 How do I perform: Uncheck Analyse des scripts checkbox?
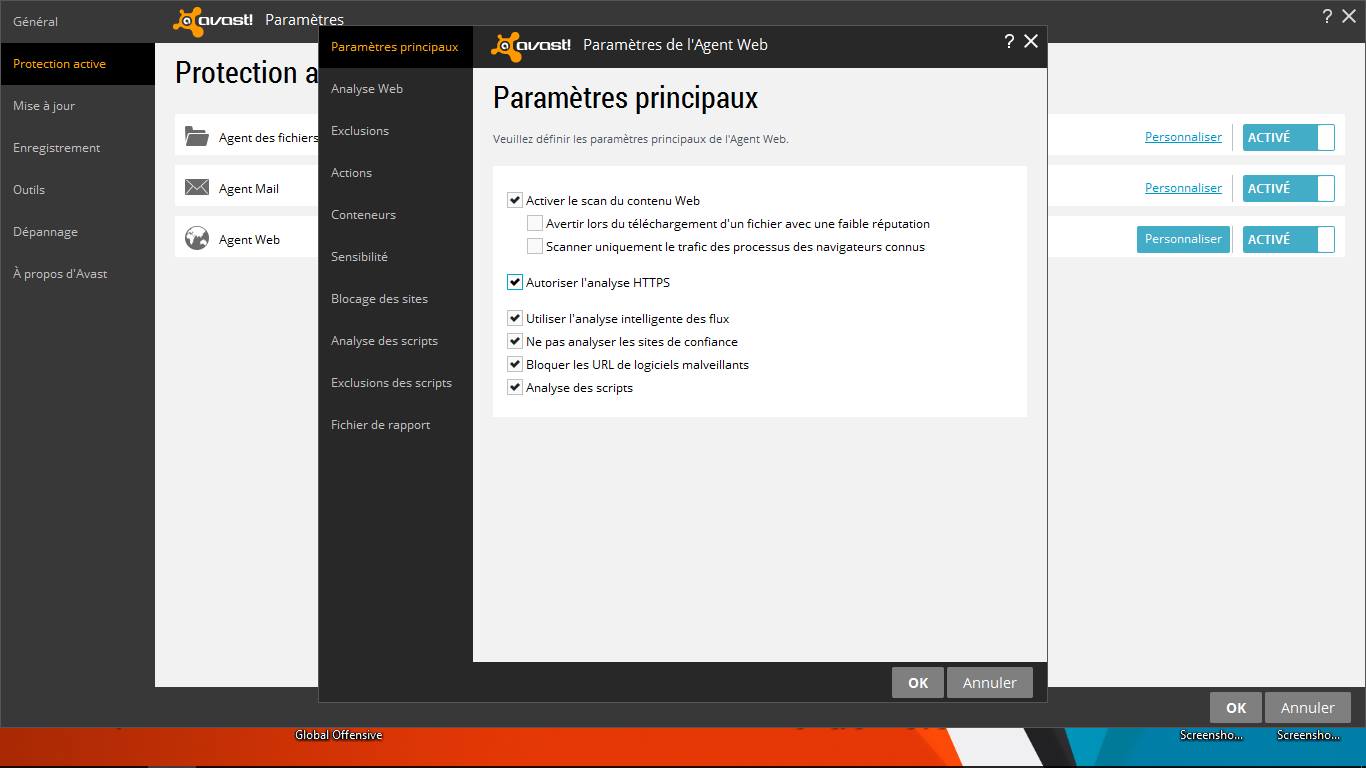515,387
